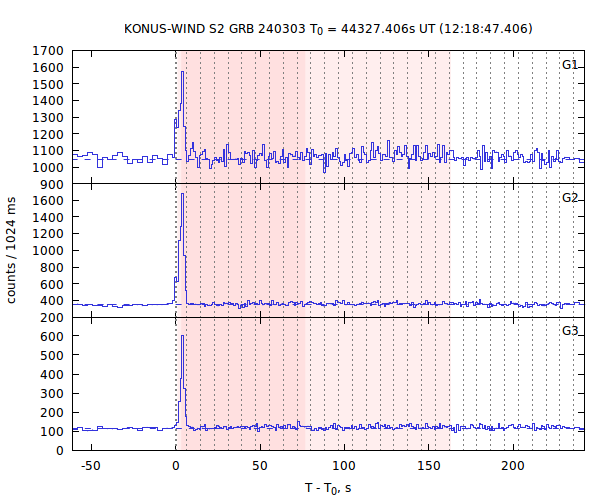The height and width of the screenshot is (500, 600).
Task: Click the "800" tick on the G2 y-axis
Action: tap(52, 267)
